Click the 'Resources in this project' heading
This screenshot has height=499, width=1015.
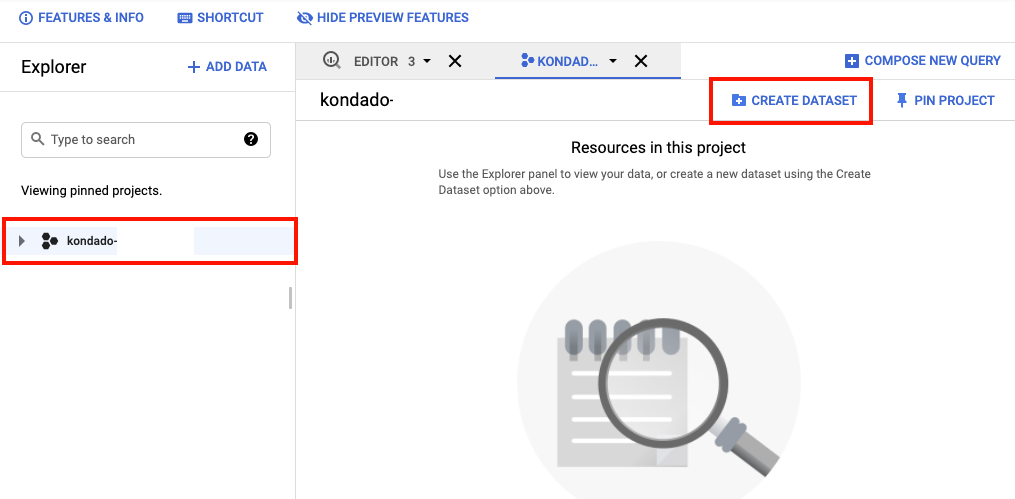click(x=658, y=148)
